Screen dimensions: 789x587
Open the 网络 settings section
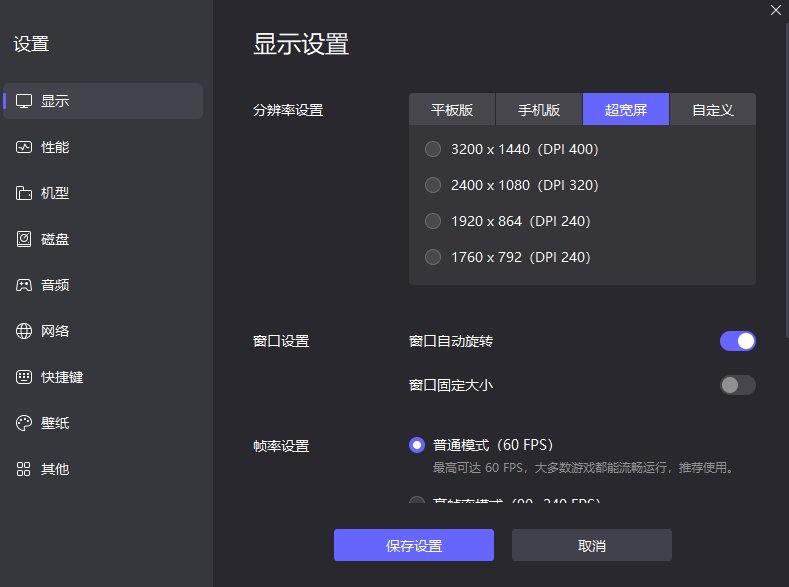point(103,331)
